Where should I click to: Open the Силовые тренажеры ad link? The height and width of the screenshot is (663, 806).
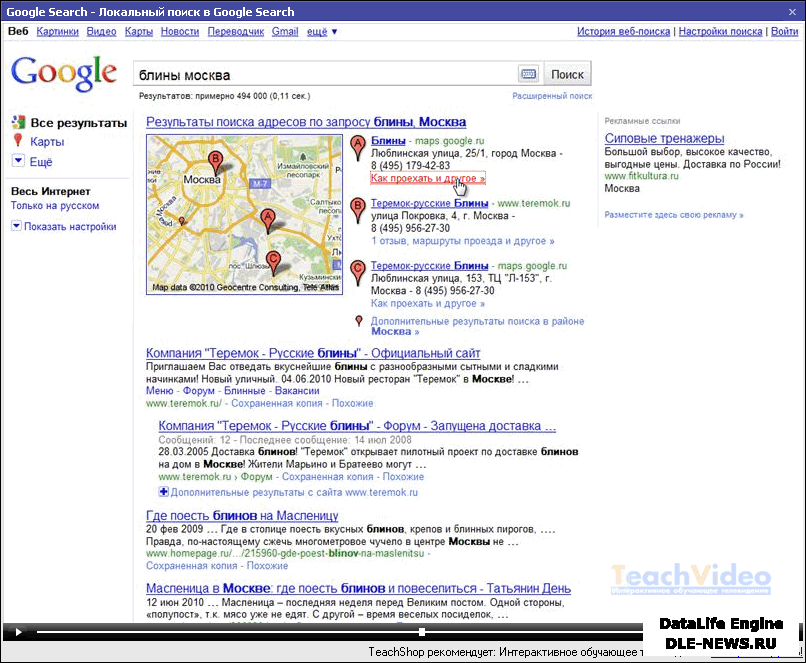coord(664,138)
